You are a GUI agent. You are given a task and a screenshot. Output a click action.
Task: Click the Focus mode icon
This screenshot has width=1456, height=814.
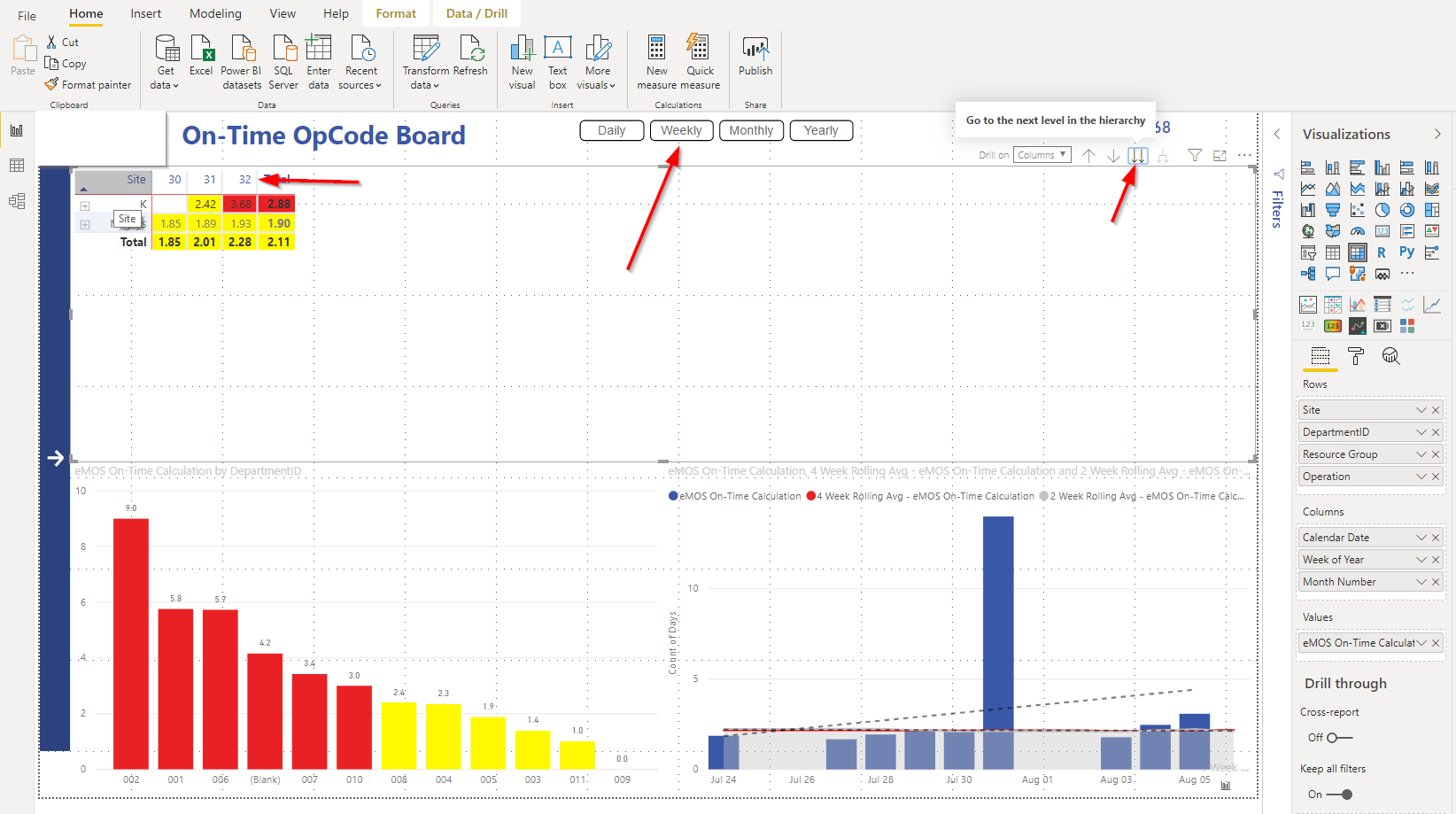pyautogui.click(x=1220, y=155)
